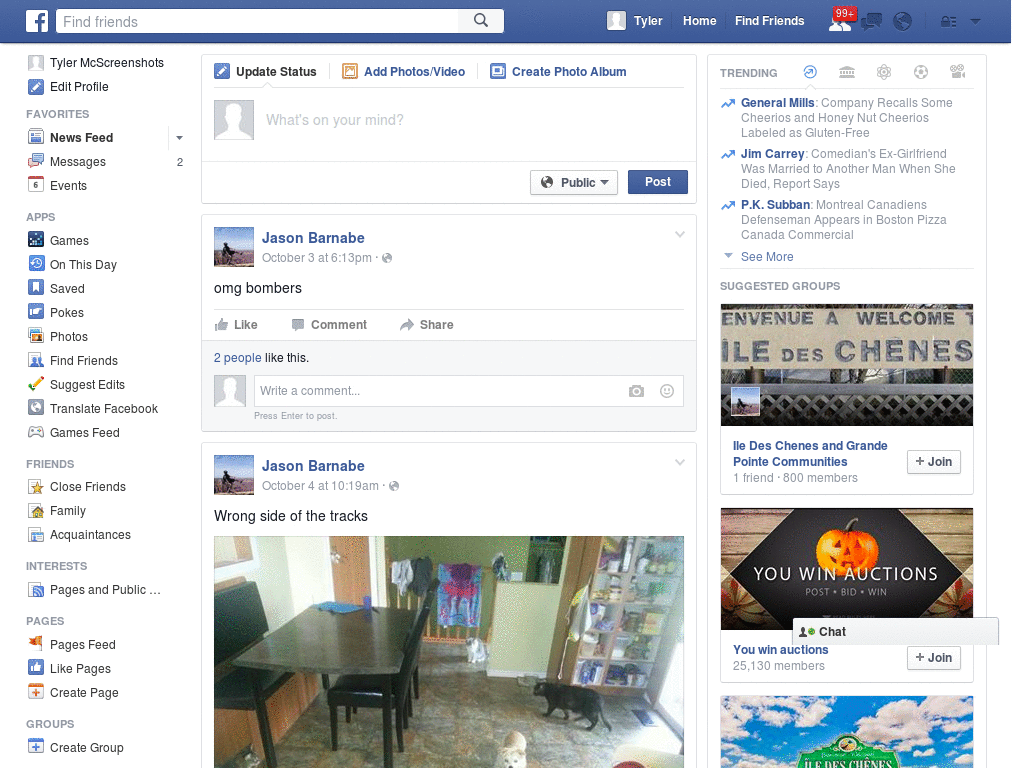Open the Wrong side of the tracks photo

point(449,652)
